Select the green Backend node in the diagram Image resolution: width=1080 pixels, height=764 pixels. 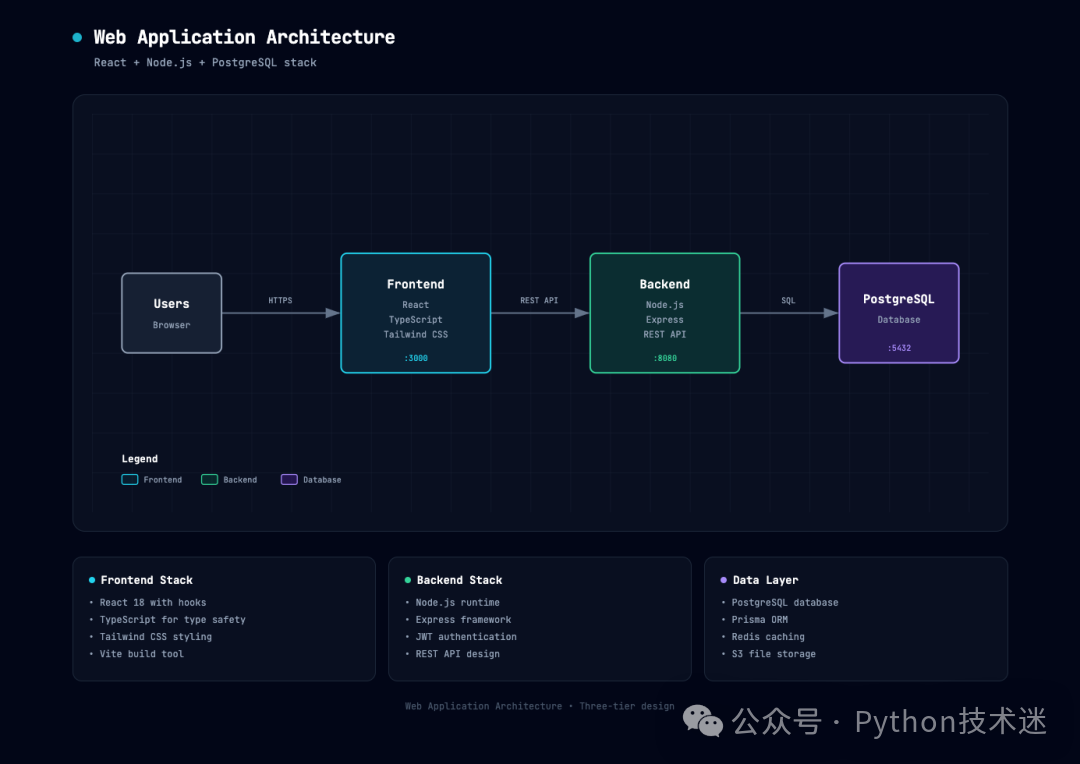(665, 313)
